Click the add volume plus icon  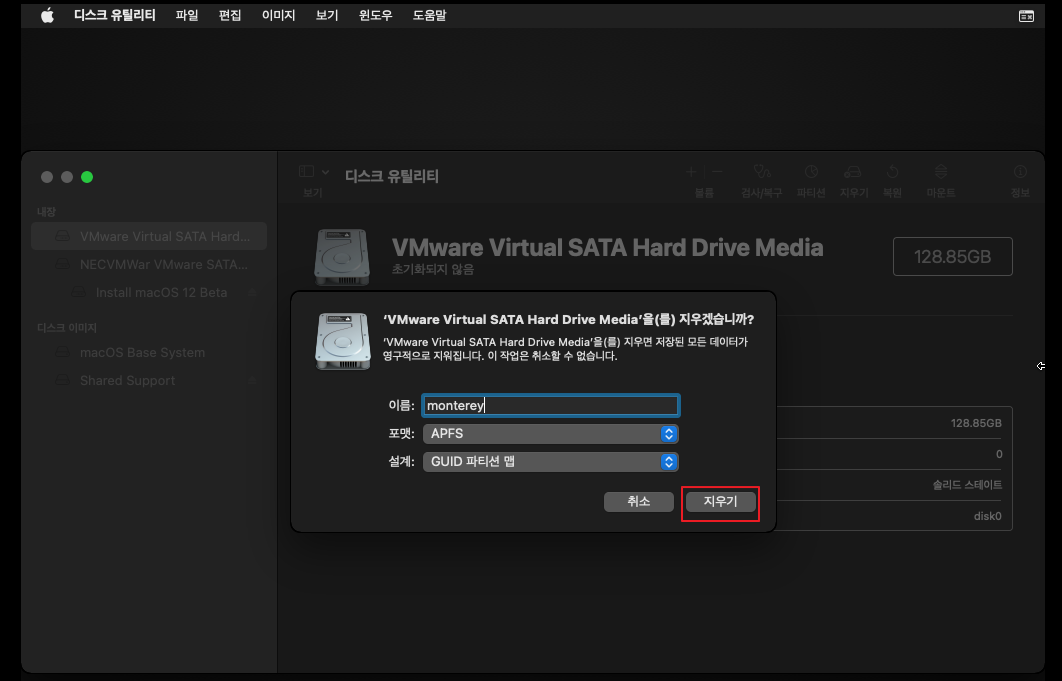[x=691, y=172]
